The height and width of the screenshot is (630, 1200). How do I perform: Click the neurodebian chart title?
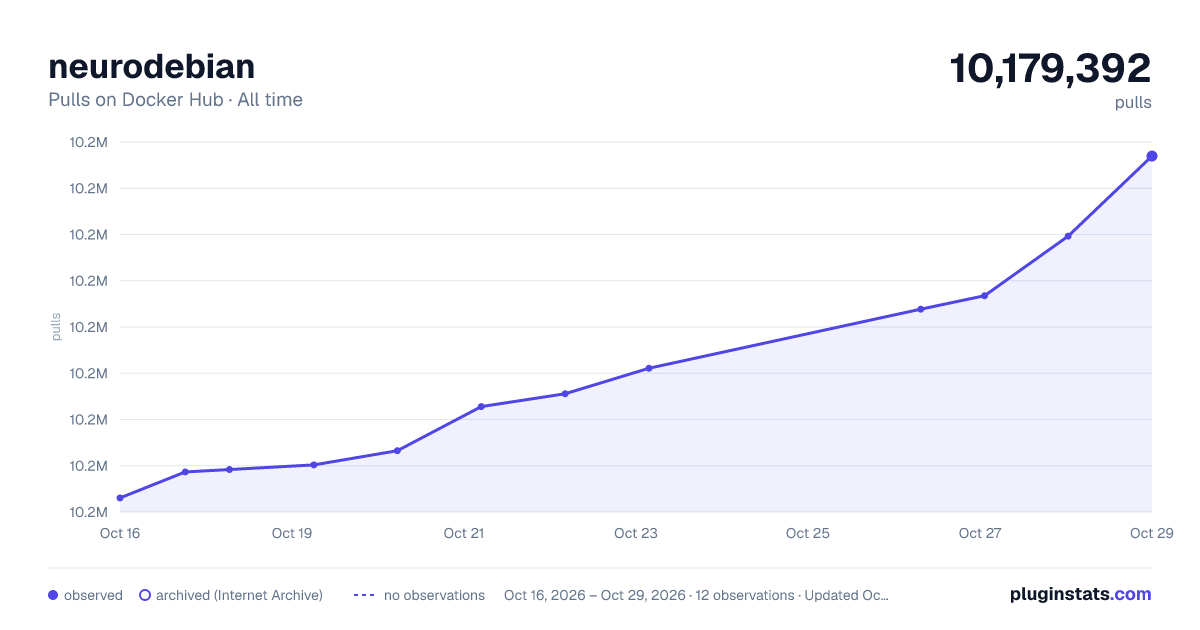pos(151,66)
